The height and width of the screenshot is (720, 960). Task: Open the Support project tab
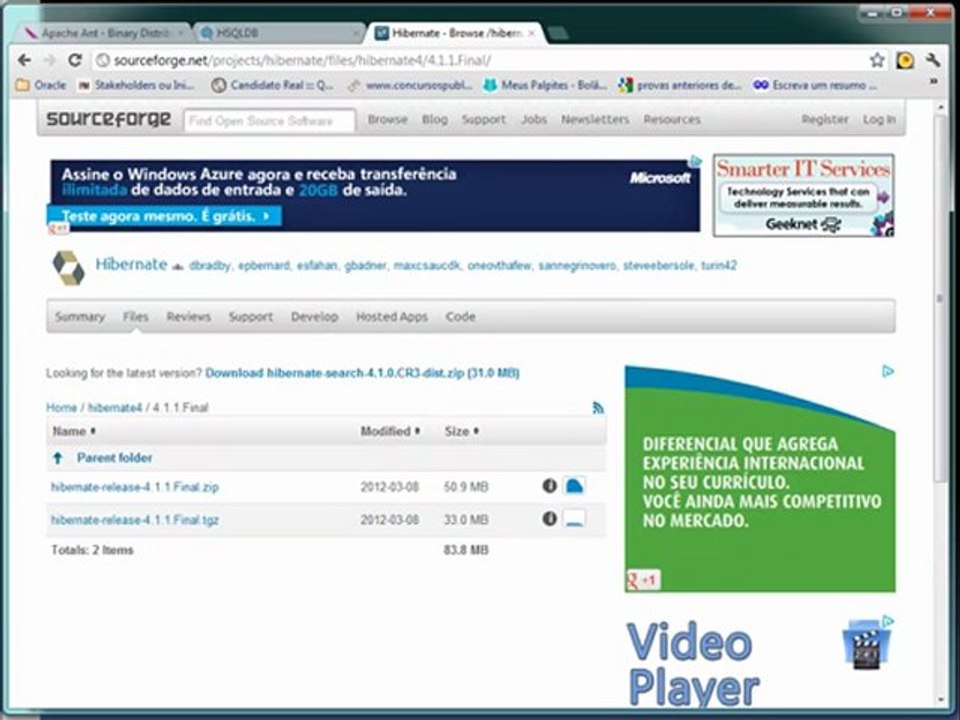250,317
